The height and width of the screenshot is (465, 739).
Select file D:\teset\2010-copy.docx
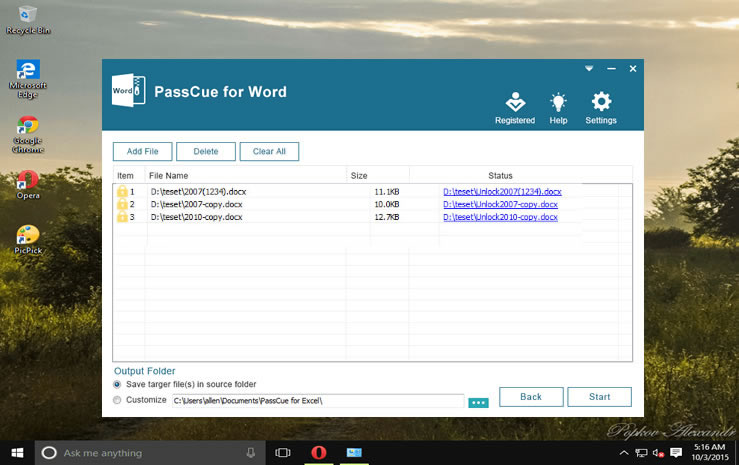[197, 217]
